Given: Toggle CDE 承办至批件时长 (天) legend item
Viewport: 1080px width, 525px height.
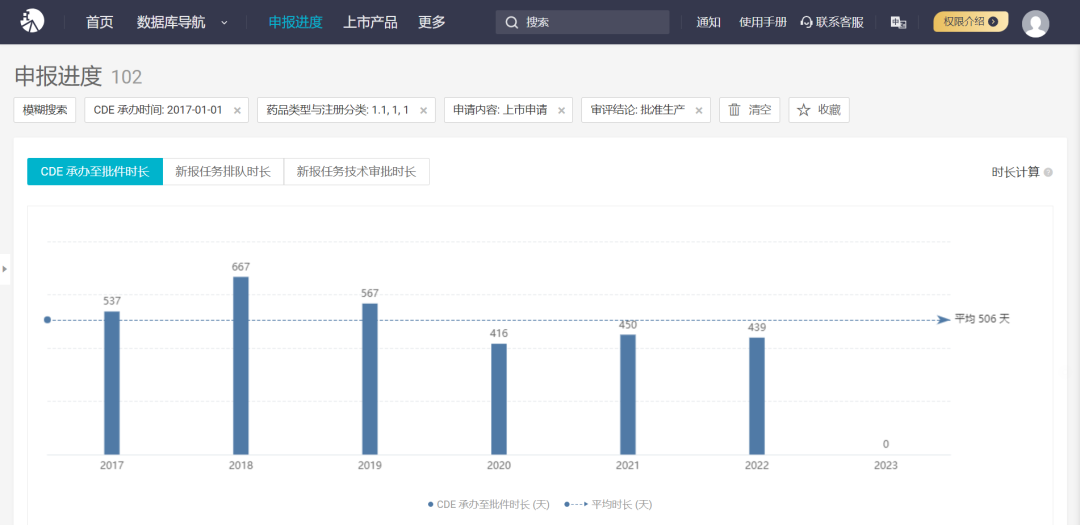Looking at the screenshot, I should [x=488, y=504].
